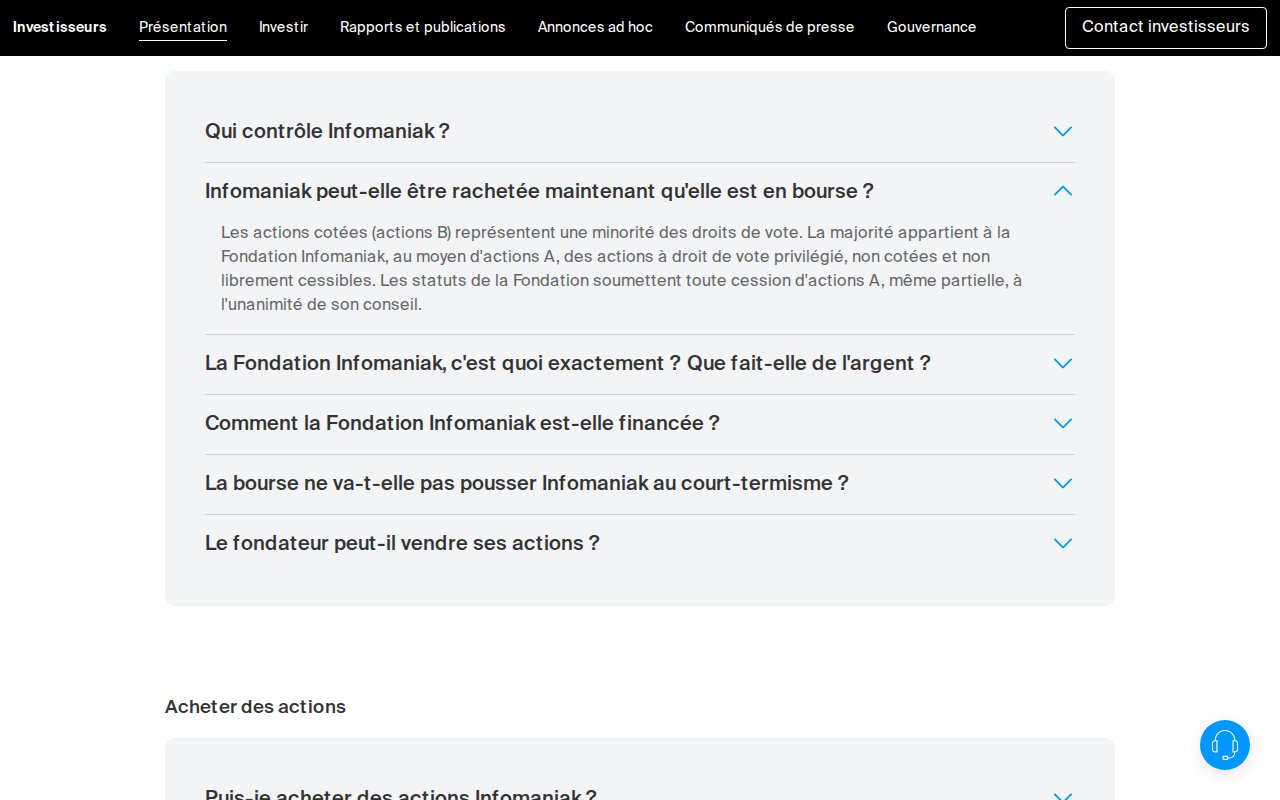Expand chevron for 'La Fondation Infomaniak, c'est quoi exactement'

[x=1063, y=363]
